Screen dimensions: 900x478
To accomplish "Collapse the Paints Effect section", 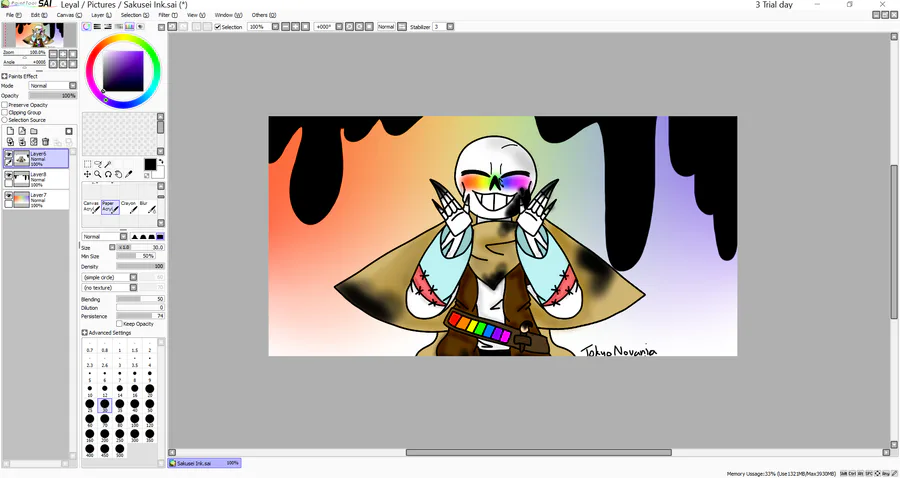I will click(5, 76).
